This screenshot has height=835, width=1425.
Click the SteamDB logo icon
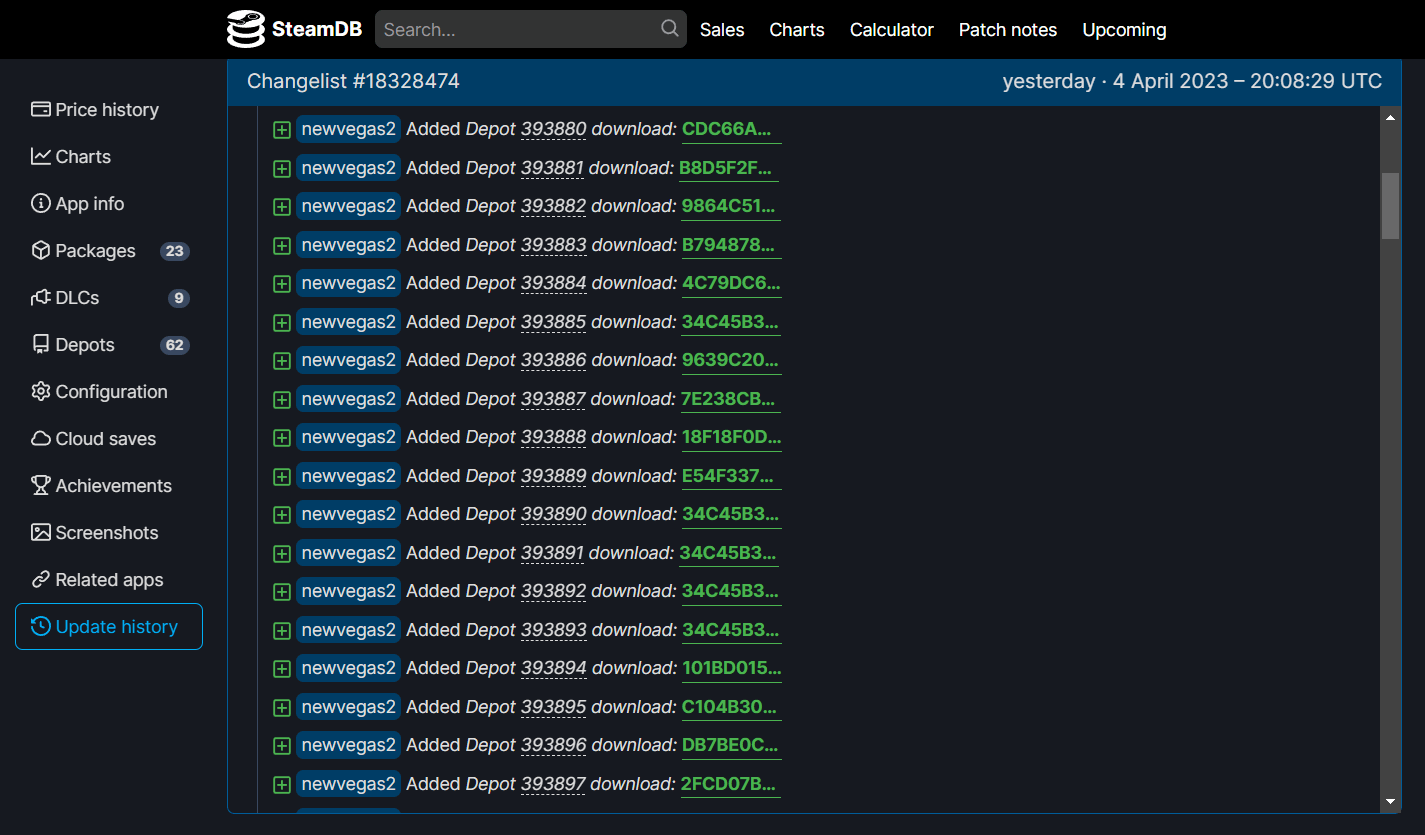point(245,29)
